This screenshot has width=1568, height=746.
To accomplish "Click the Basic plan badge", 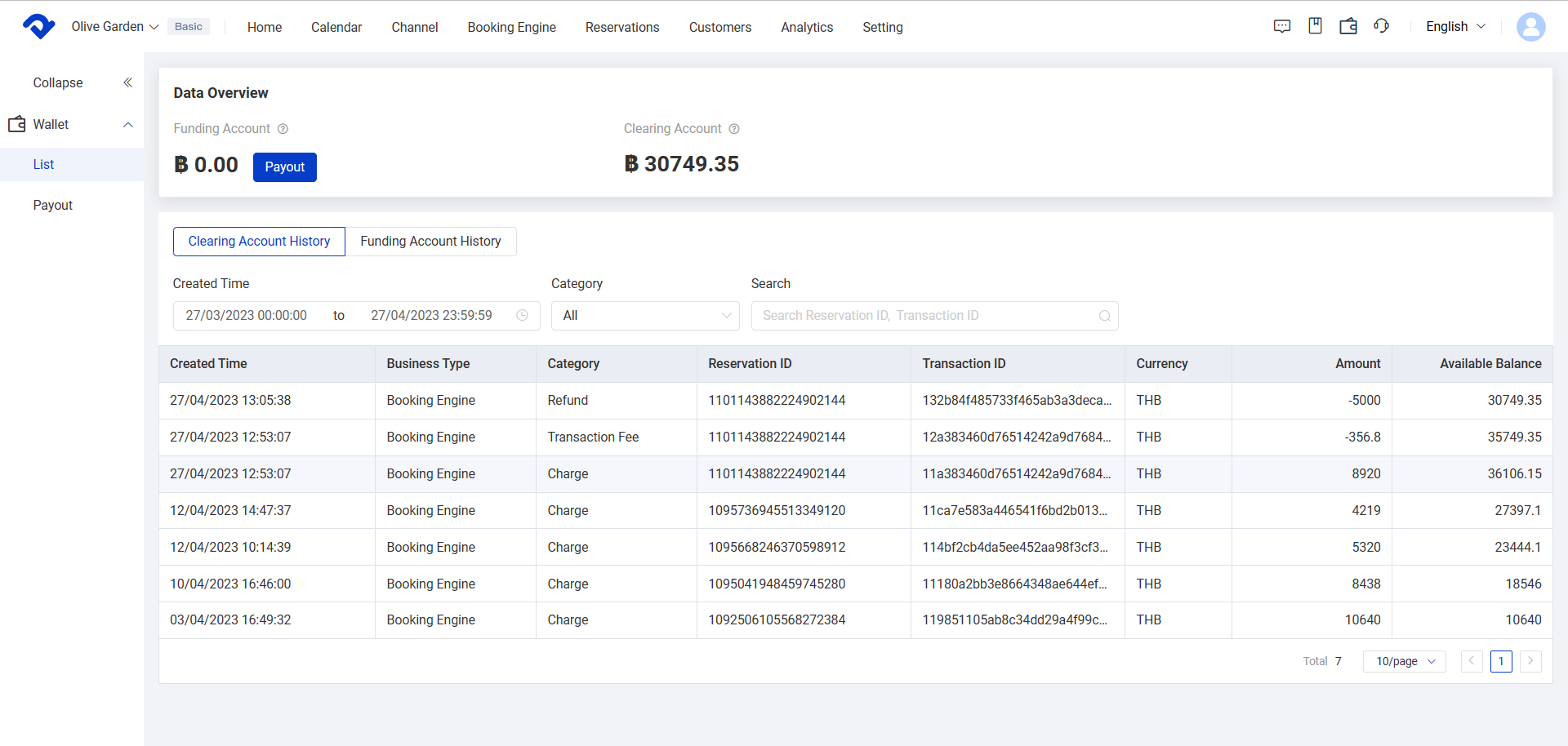I will pyautogui.click(x=189, y=27).
